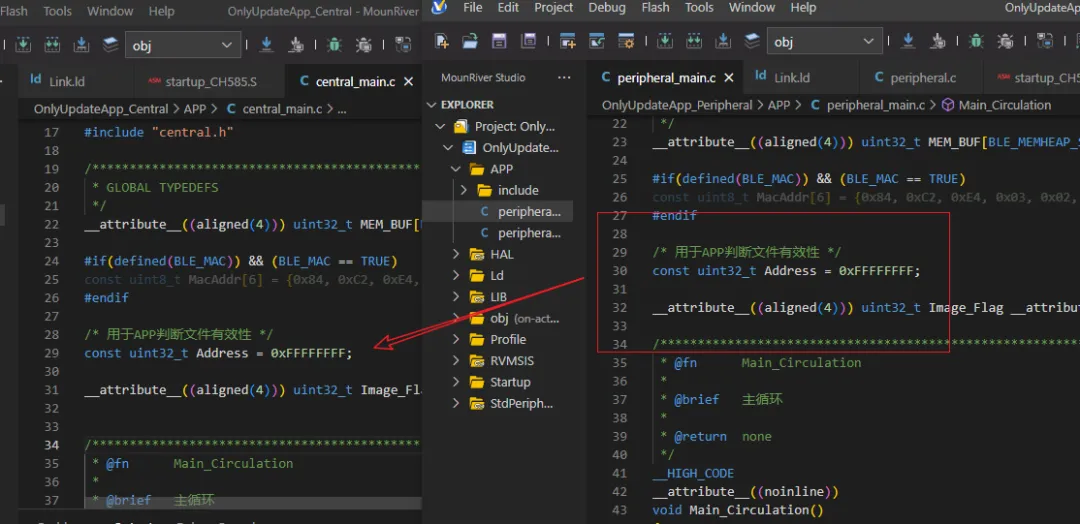Click the Download icon in Peripheral toolbar

tap(908, 41)
